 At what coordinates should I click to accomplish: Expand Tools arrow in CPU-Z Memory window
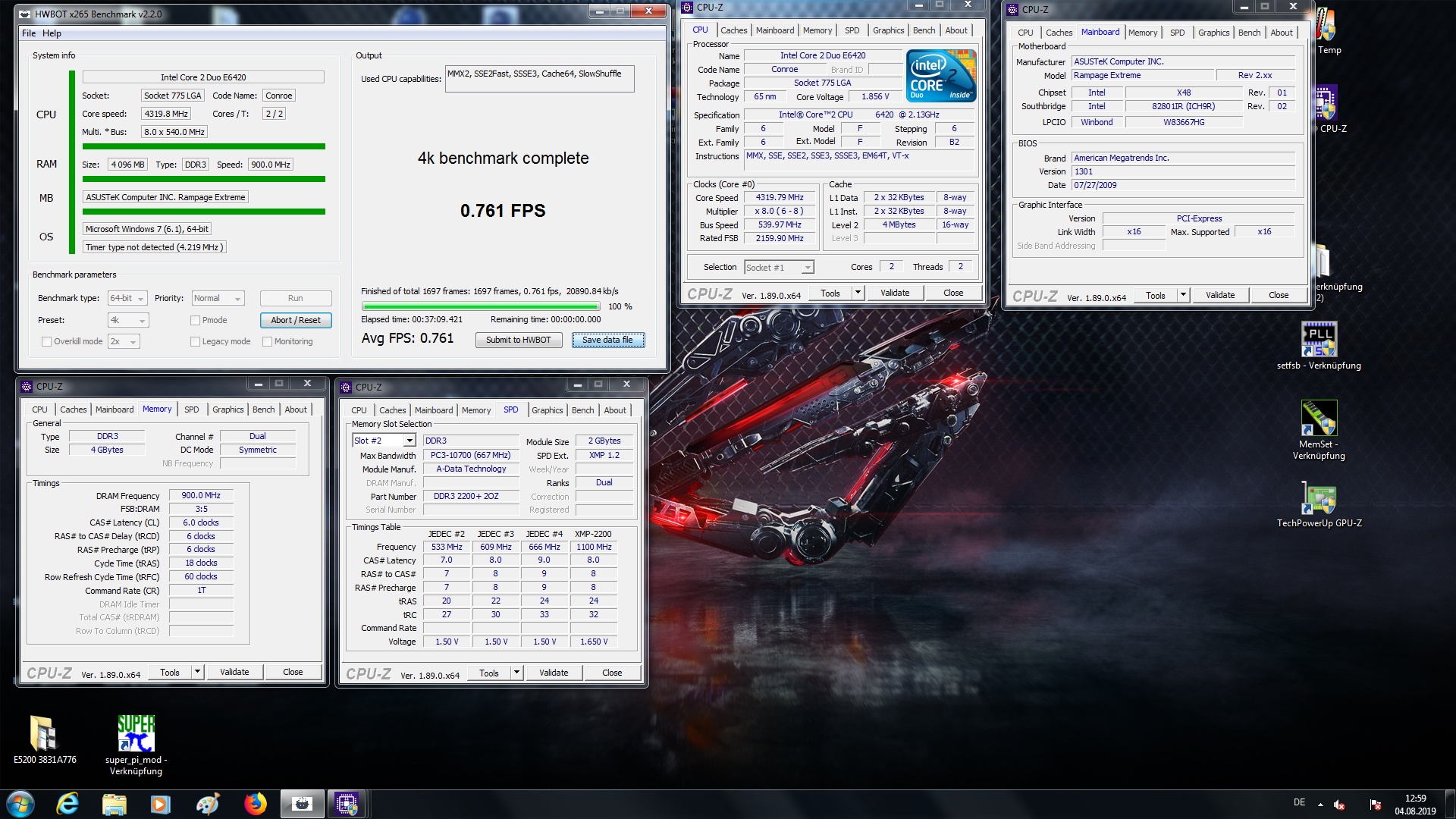click(197, 673)
